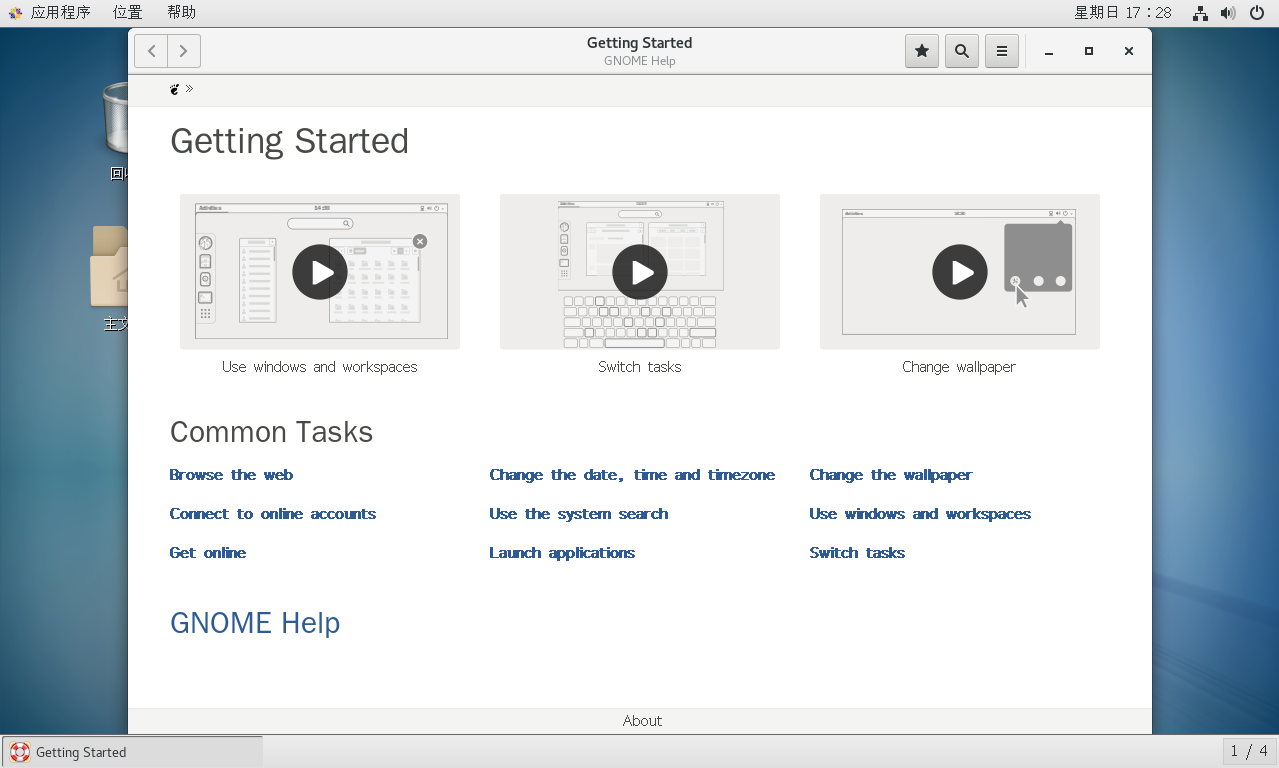Open the hamburger menu button
1279x768 pixels.
tap(1002, 51)
